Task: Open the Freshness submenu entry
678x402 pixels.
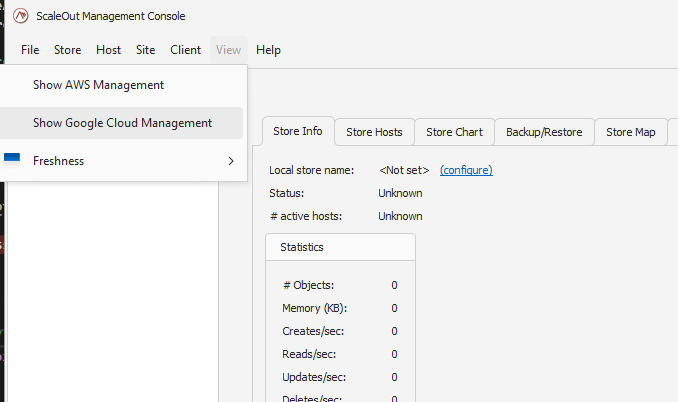Action: [x=122, y=161]
